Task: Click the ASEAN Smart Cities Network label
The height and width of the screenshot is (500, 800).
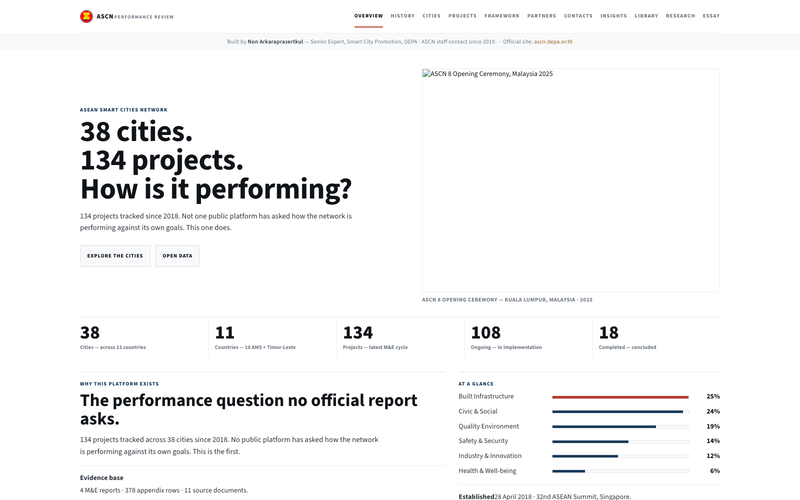Action: click(123, 110)
